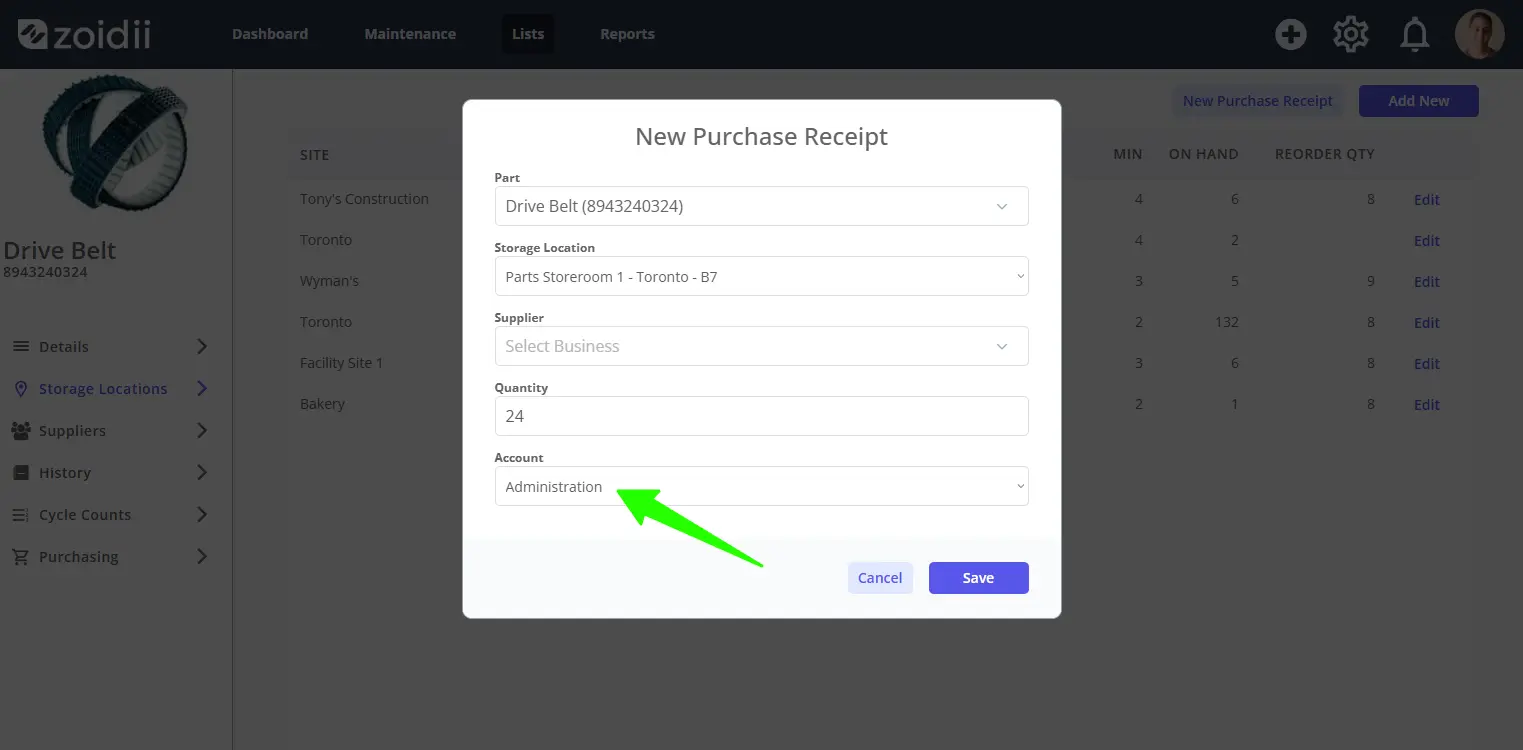Click the Cancel button
The width and height of the screenshot is (1523, 750).
coord(880,578)
